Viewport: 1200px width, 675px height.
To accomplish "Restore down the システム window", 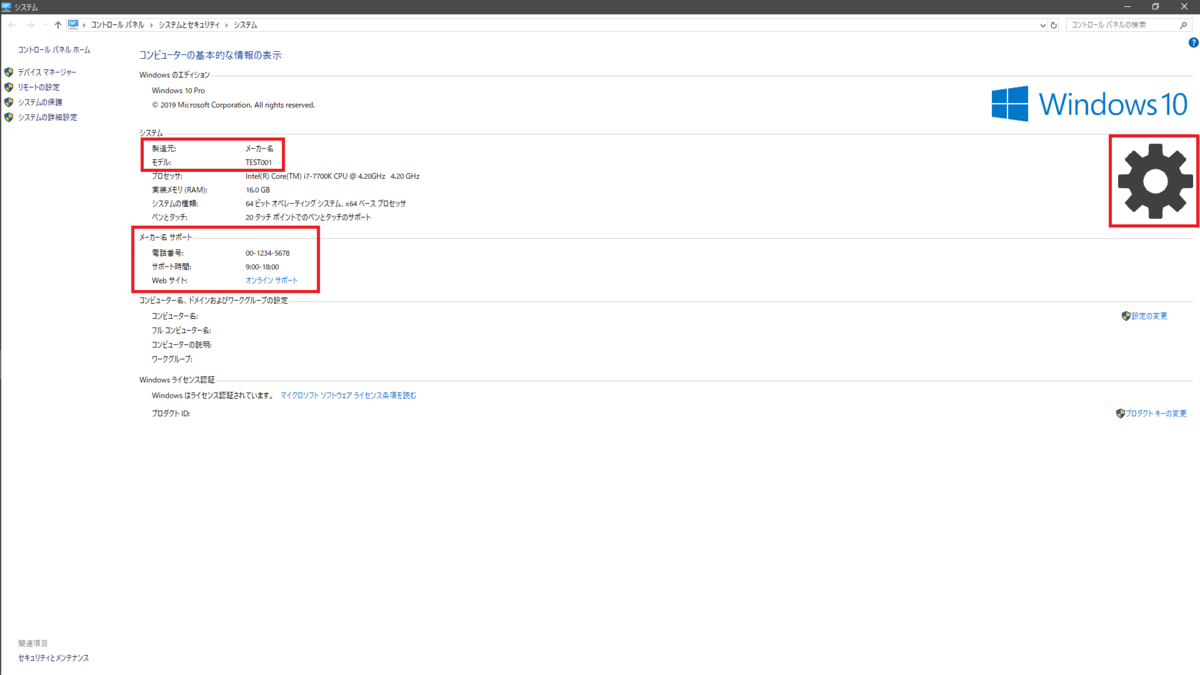I will tap(1155, 7).
